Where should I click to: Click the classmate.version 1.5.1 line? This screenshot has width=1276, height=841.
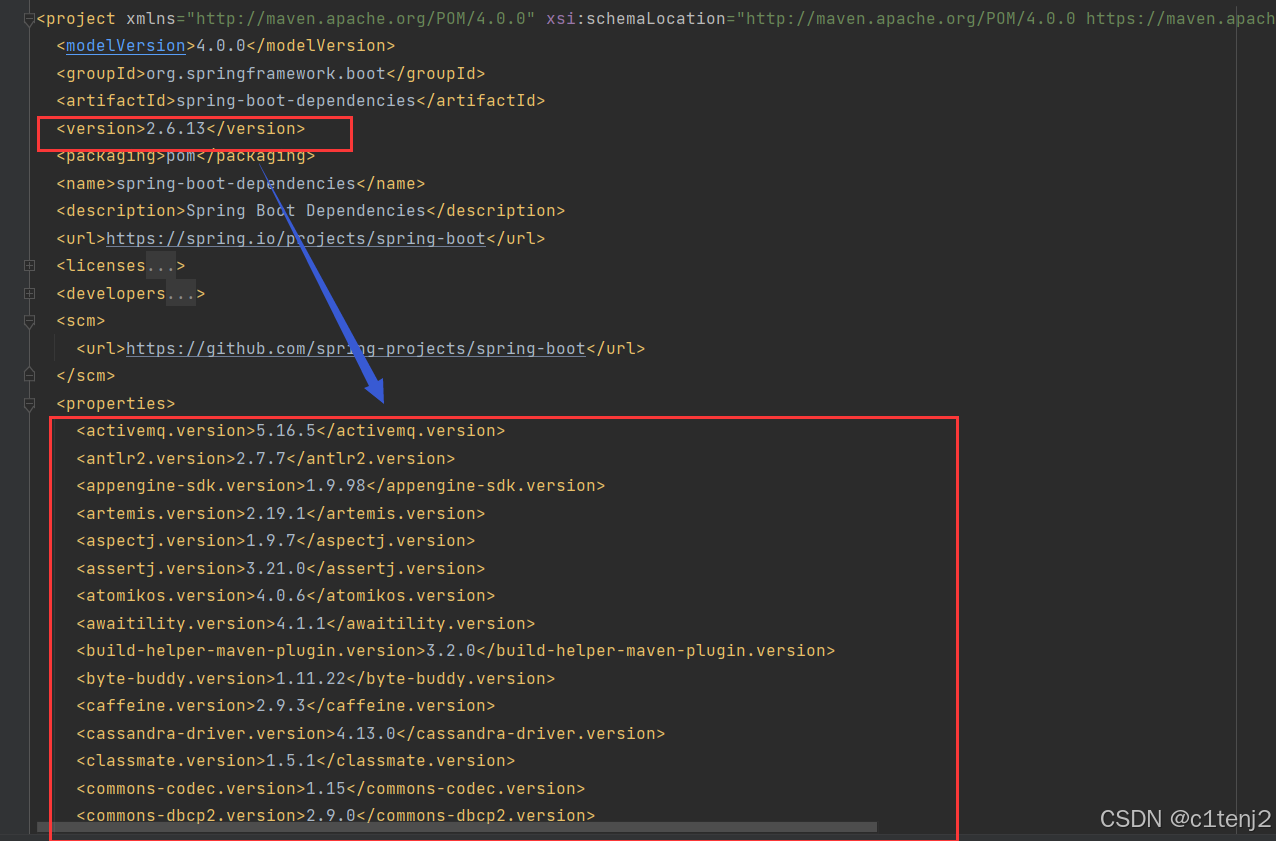click(296, 761)
